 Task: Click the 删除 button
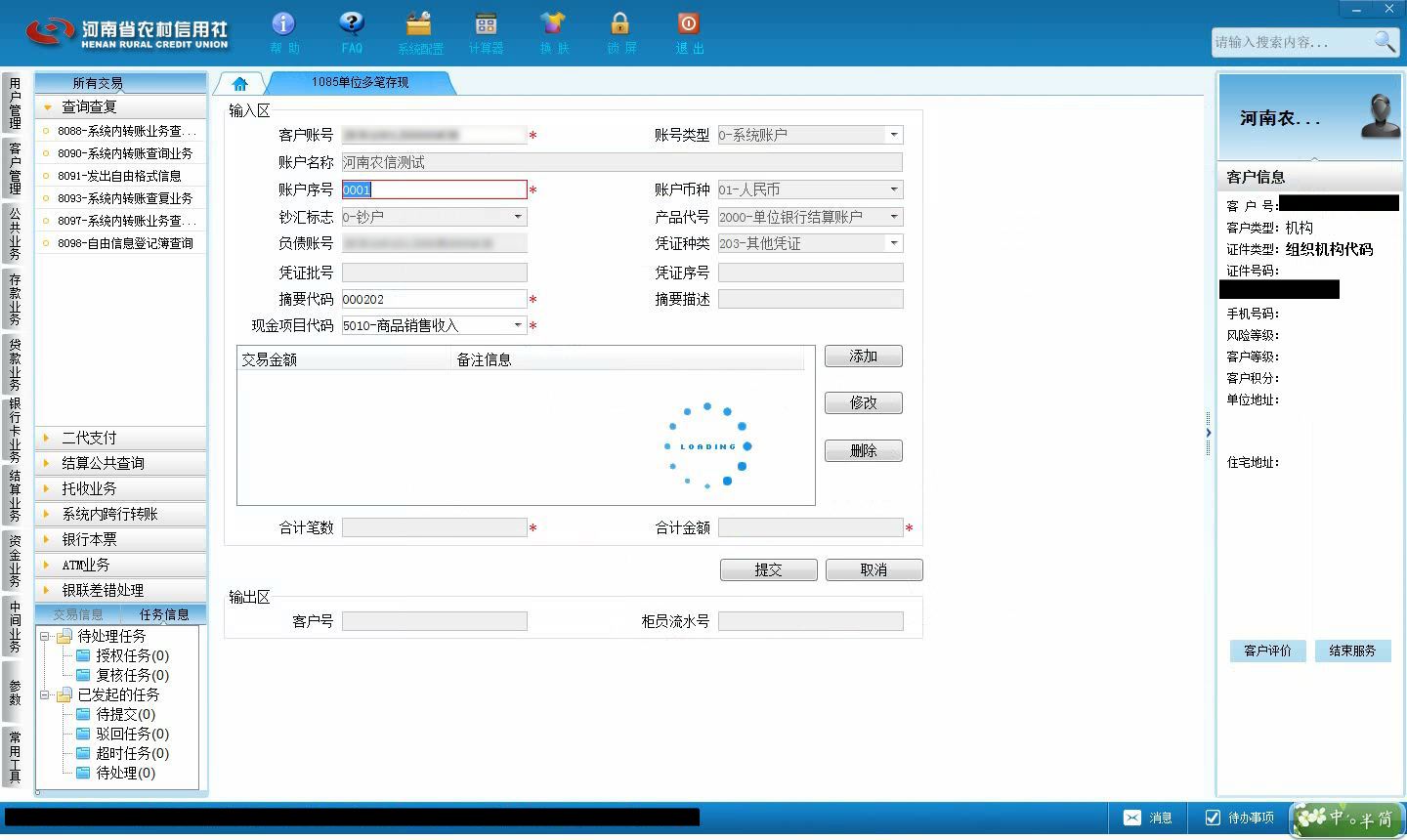pos(864,450)
